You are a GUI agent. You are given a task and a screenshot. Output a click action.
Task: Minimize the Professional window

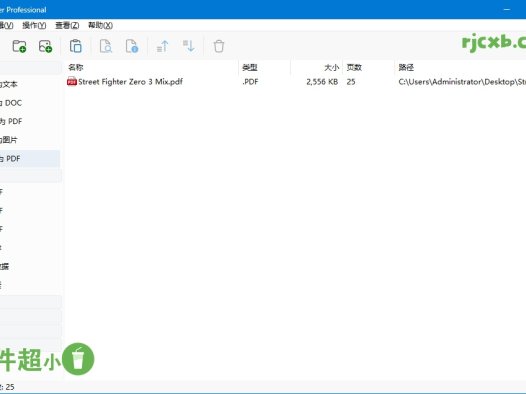click(507, 9)
